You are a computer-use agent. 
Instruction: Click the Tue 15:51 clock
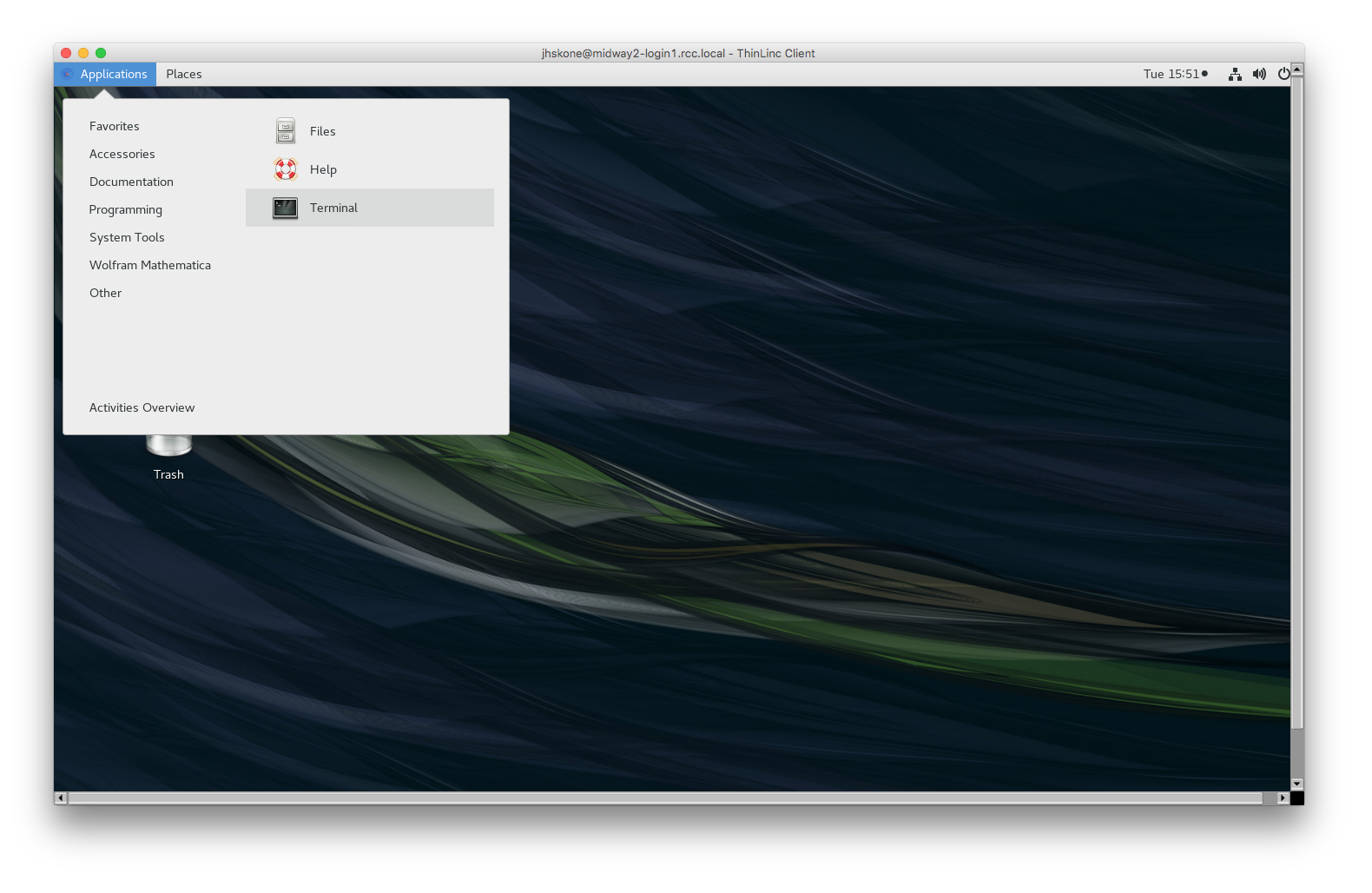click(x=1171, y=74)
